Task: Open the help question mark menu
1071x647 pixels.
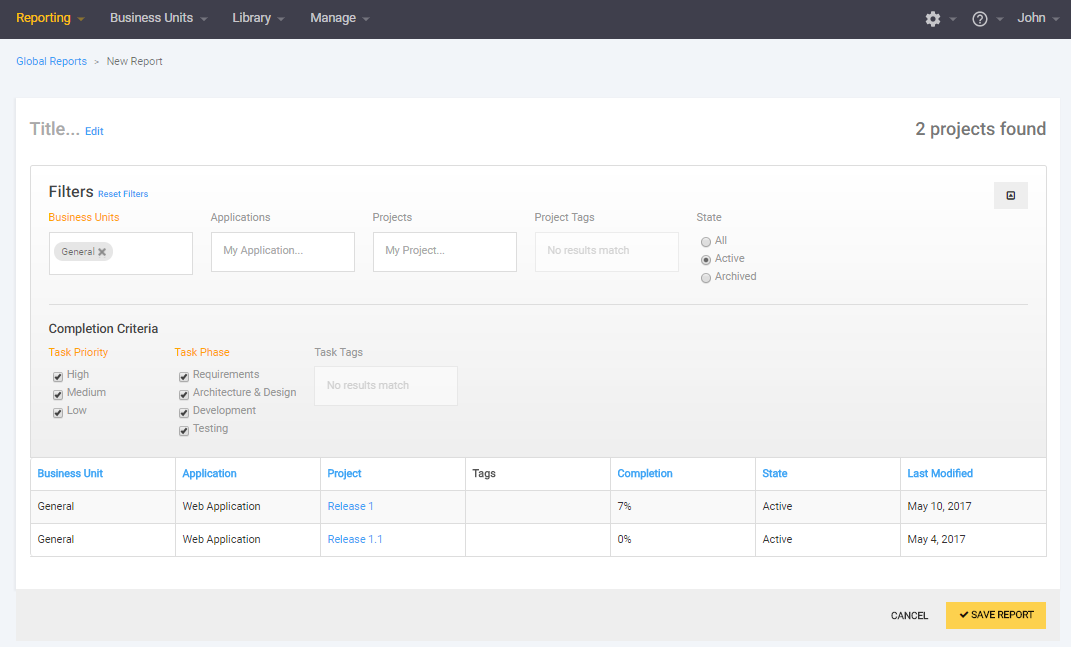Action: (x=980, y=19)
